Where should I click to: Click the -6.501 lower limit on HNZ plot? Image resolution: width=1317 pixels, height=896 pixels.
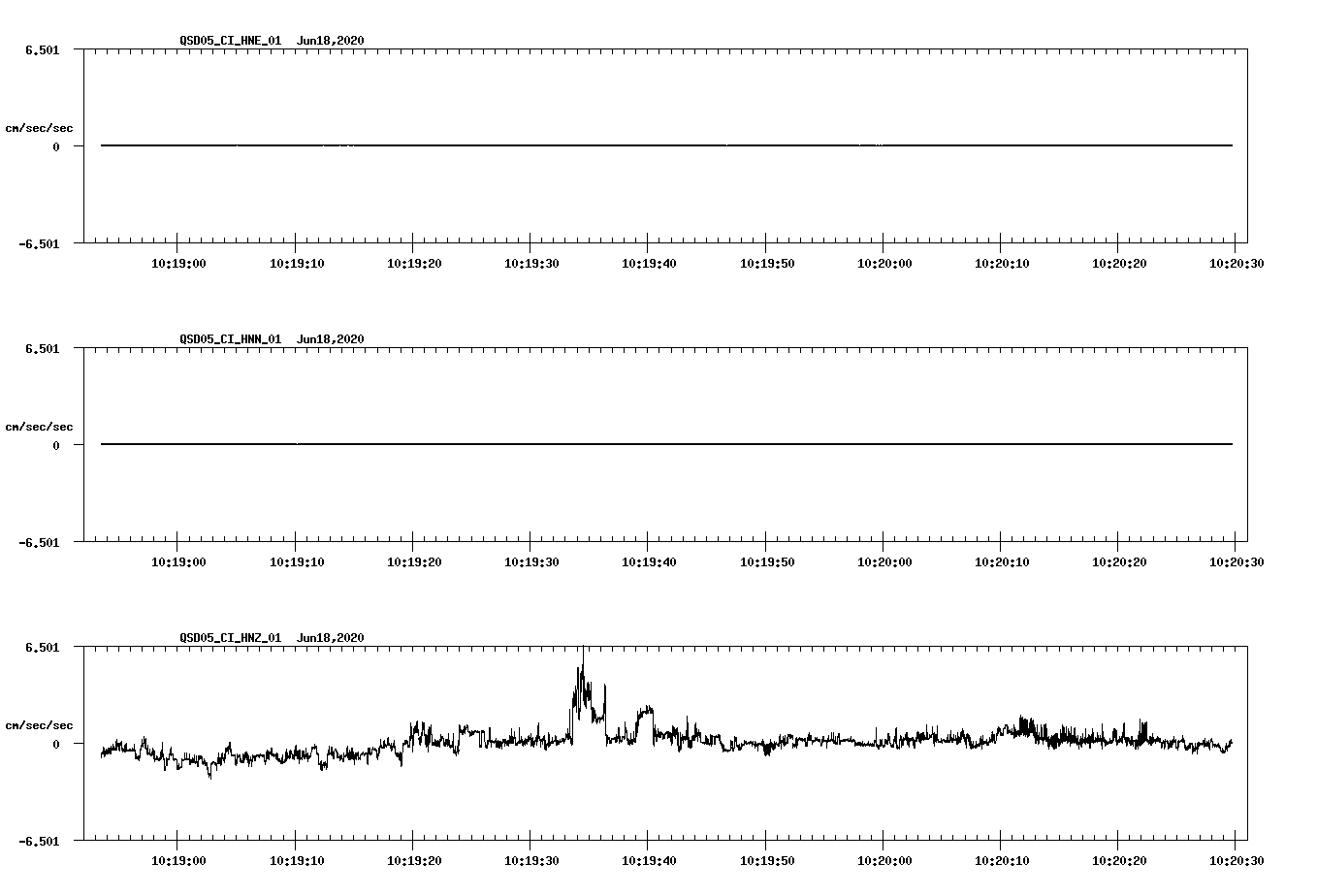[39, 841]
